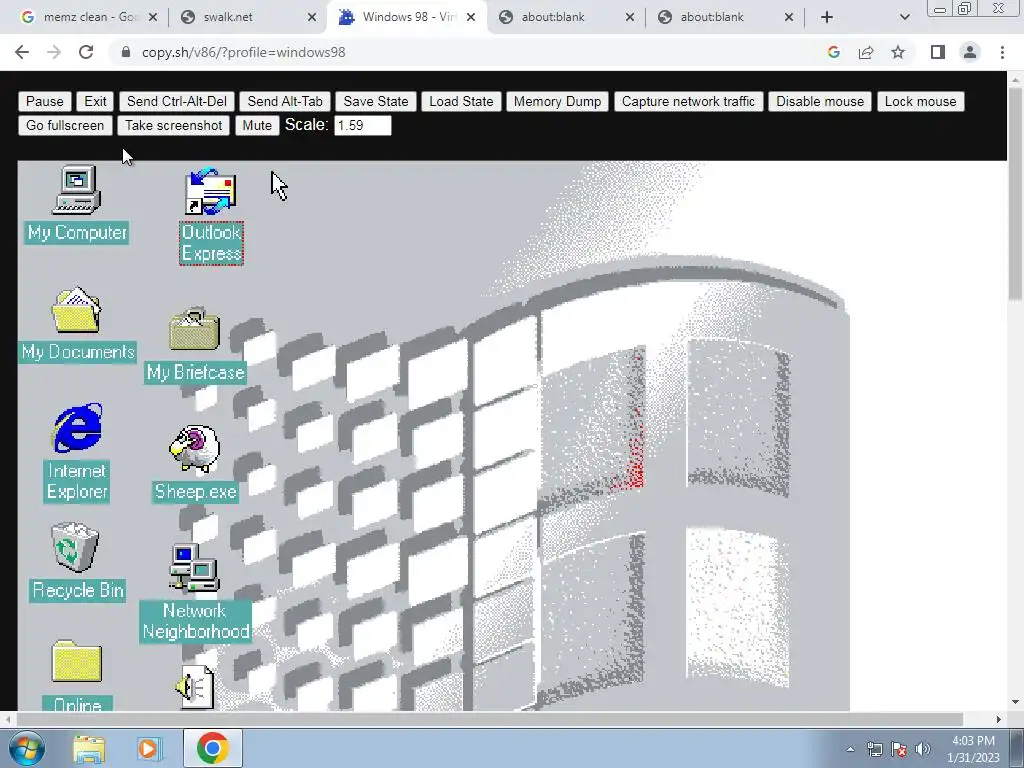This screenshot has width=1024, height=768.
Task: Show hidden tray icons arrow
Action: pyautogui.click(x=850, y=749)
